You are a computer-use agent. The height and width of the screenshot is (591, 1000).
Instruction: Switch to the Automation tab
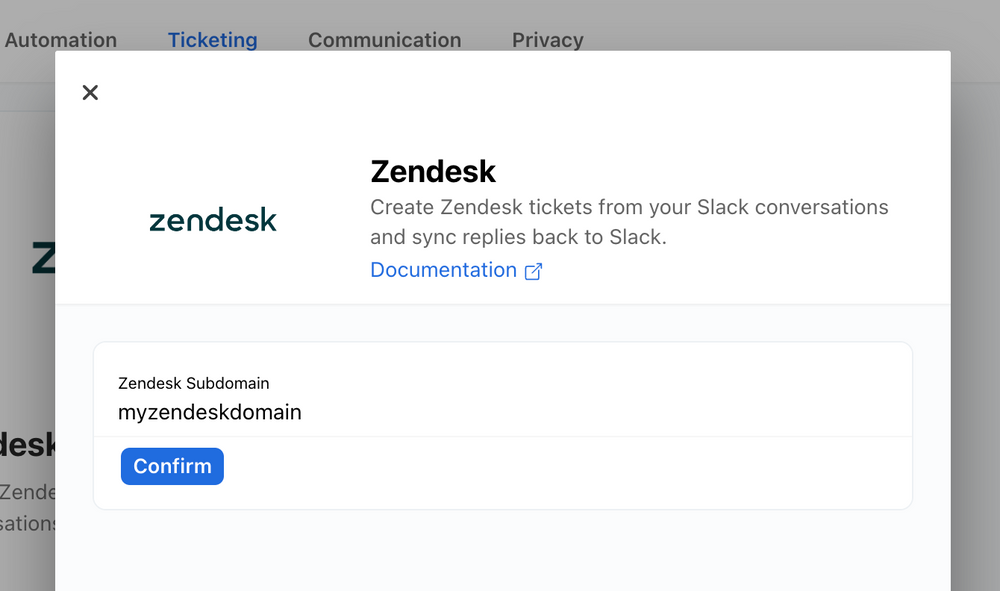[x=60, y=40]
